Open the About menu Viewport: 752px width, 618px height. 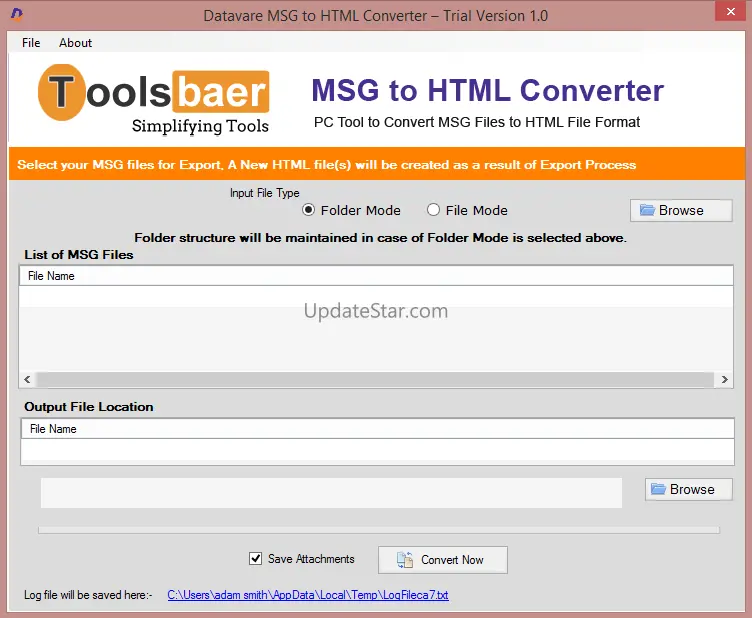(x=75, y=43)
